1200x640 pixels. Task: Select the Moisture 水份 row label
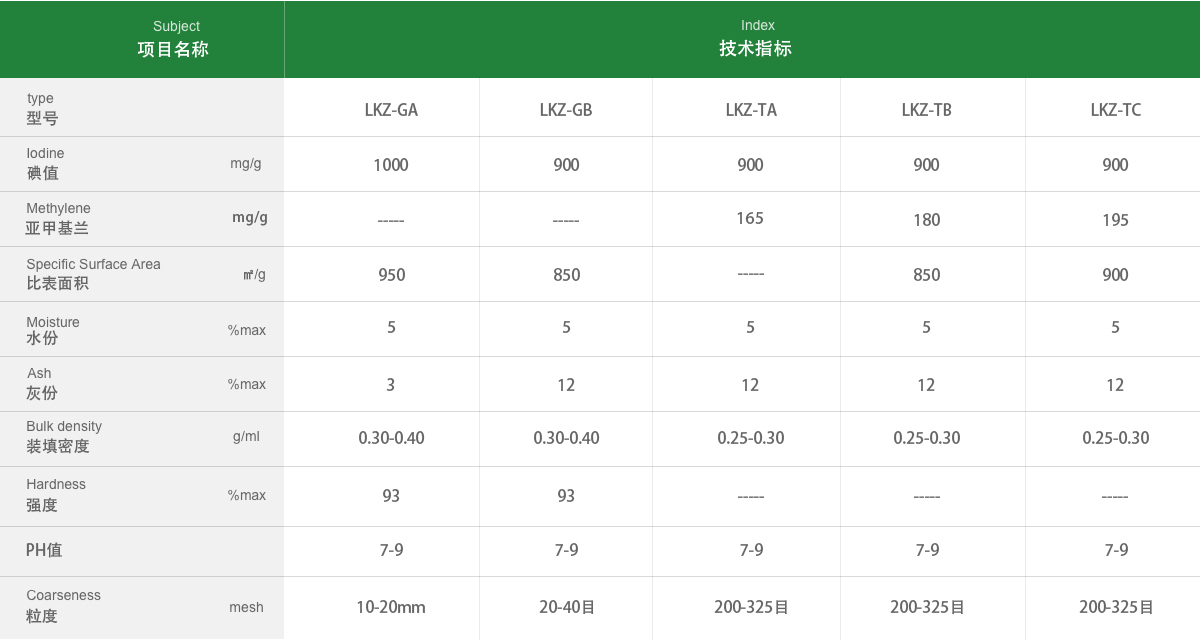coord(52,330)
